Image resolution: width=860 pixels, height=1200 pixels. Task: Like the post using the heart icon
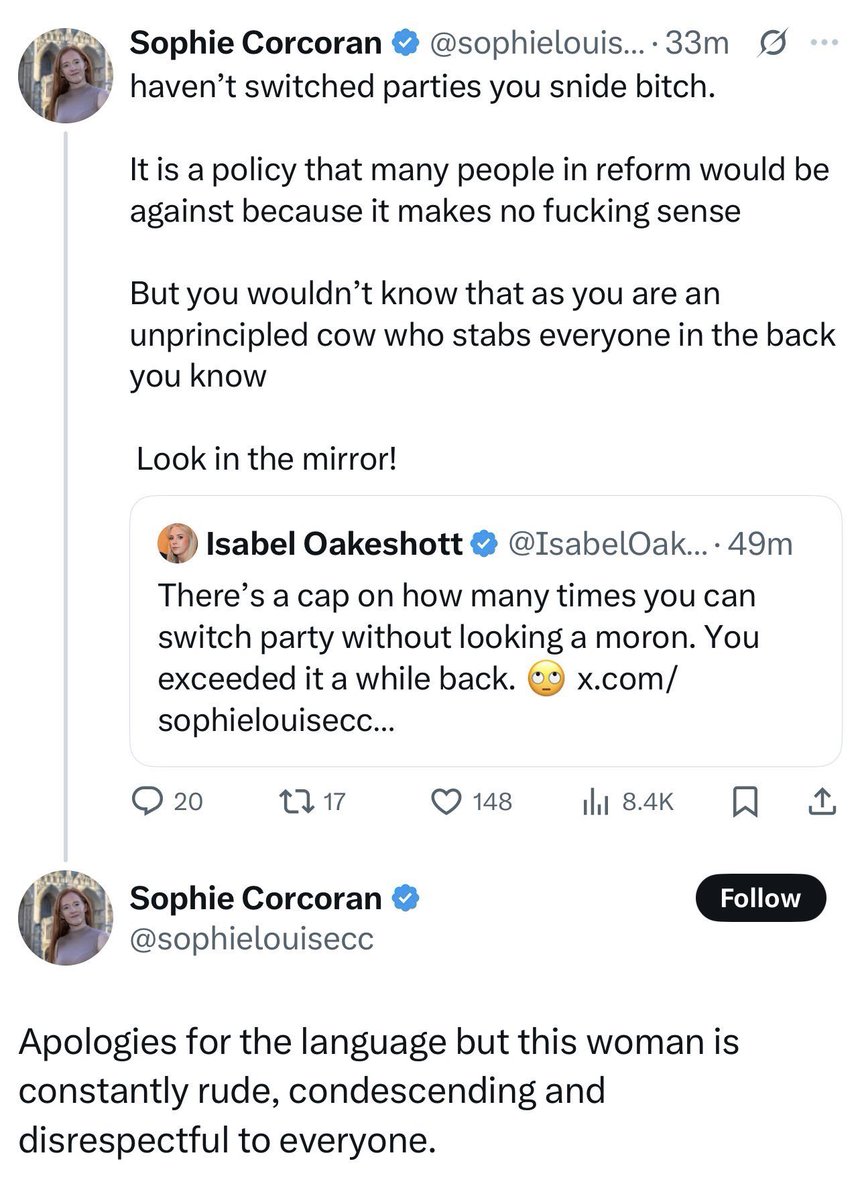pos(445,800)
